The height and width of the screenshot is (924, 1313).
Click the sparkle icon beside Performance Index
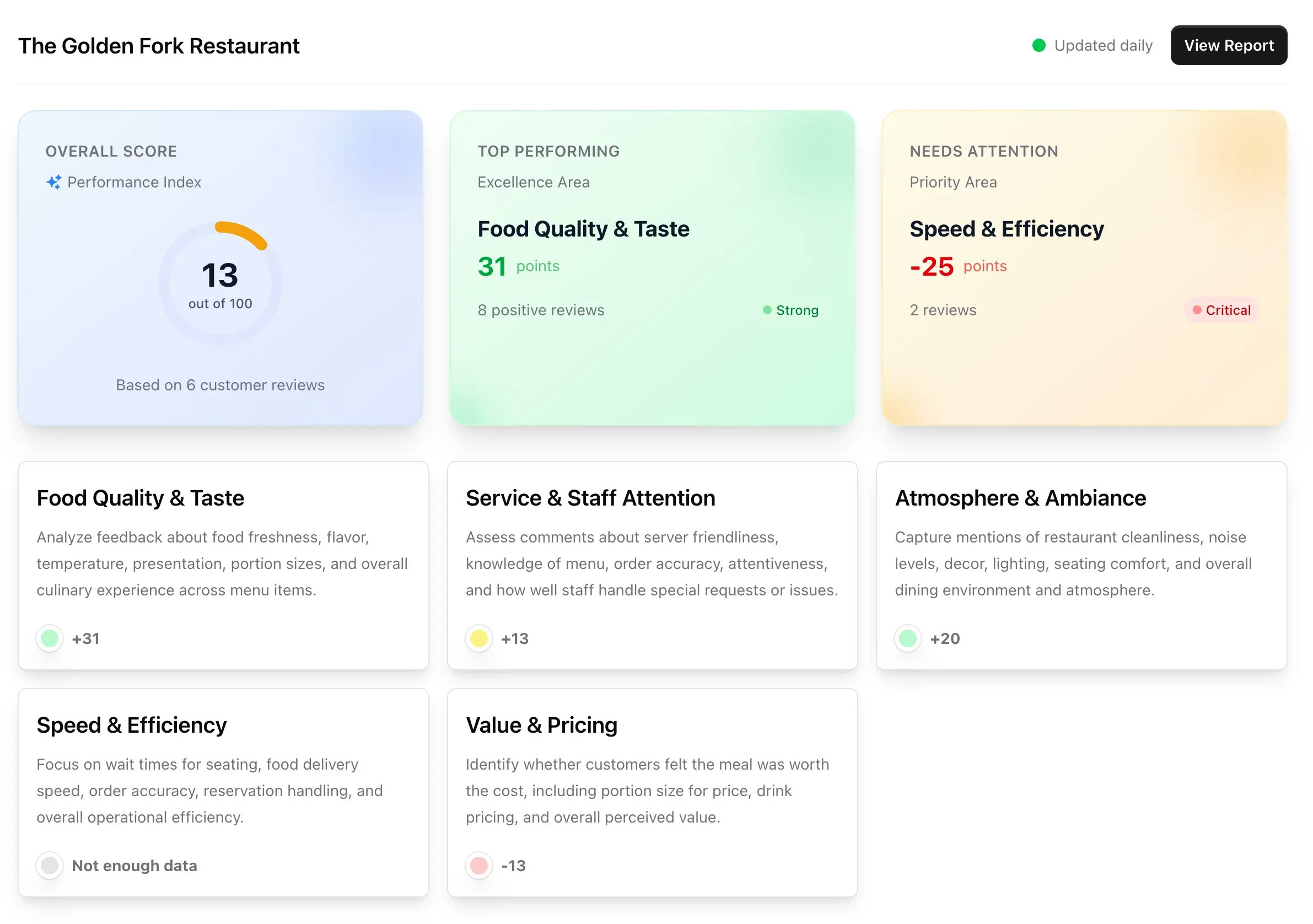pos(54,182)
